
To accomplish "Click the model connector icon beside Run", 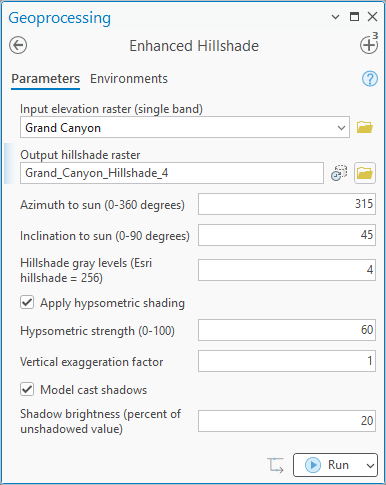I will [275, 465].
